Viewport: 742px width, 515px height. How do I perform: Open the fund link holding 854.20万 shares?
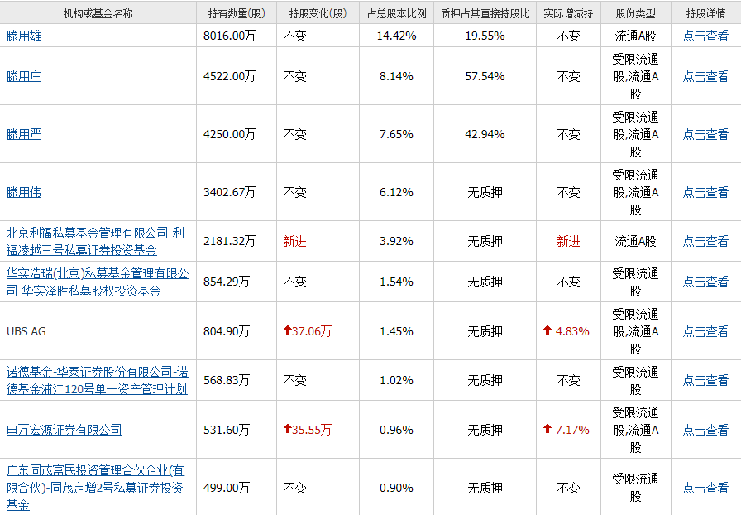coord(97,281)
